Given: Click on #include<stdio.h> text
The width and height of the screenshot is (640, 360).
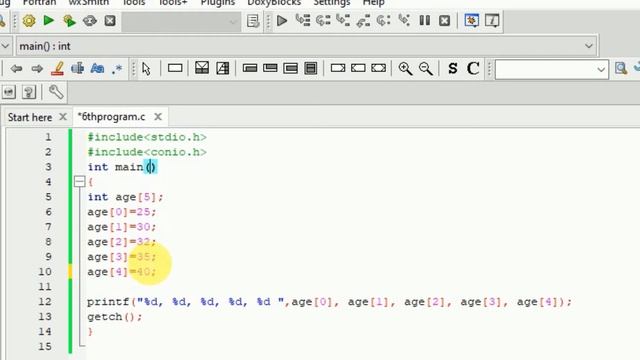Looking at the screenshot, I should [x=147, y=137].
